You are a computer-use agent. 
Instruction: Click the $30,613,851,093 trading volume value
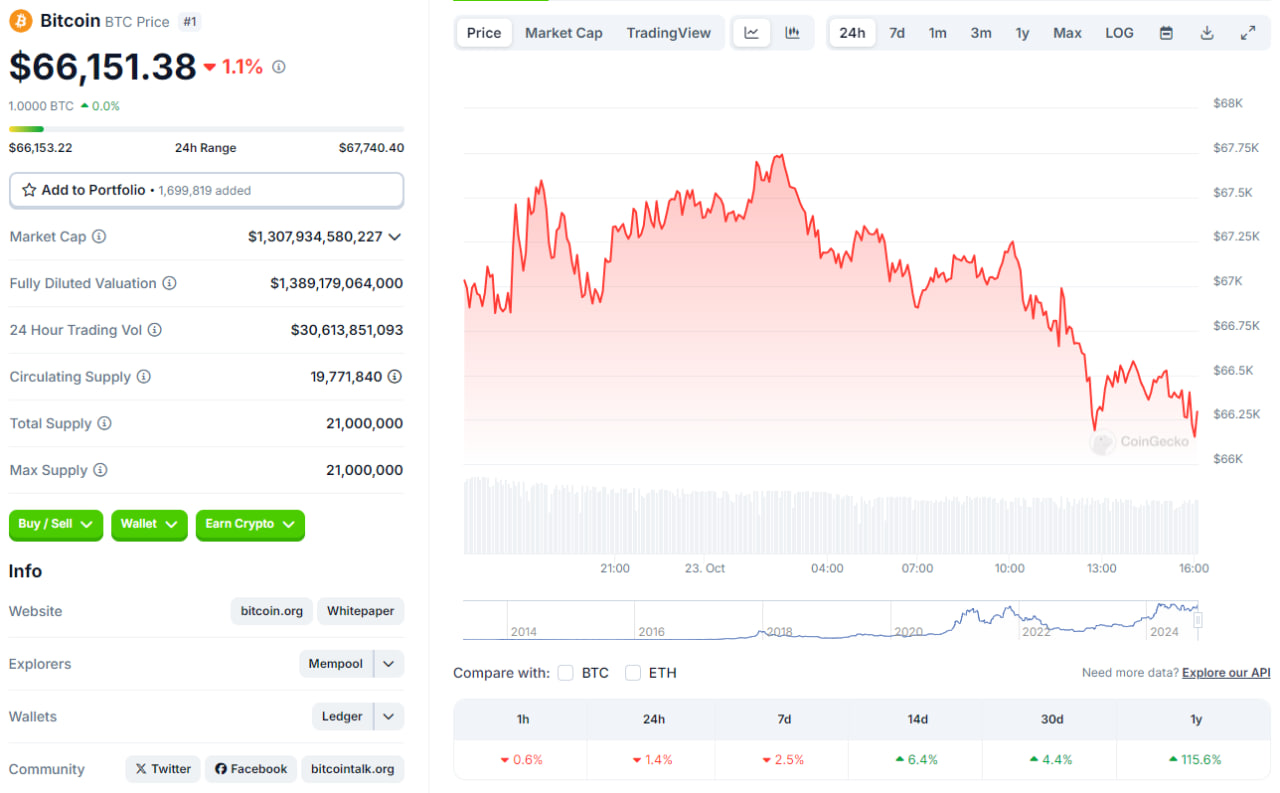(x=347, y=330)
